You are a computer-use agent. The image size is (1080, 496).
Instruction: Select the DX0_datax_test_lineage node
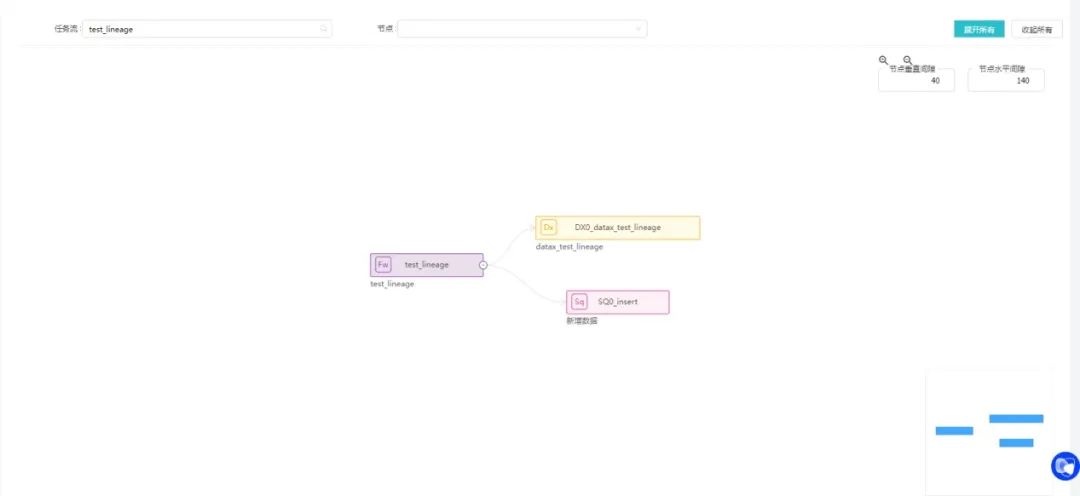click(618, 227)
